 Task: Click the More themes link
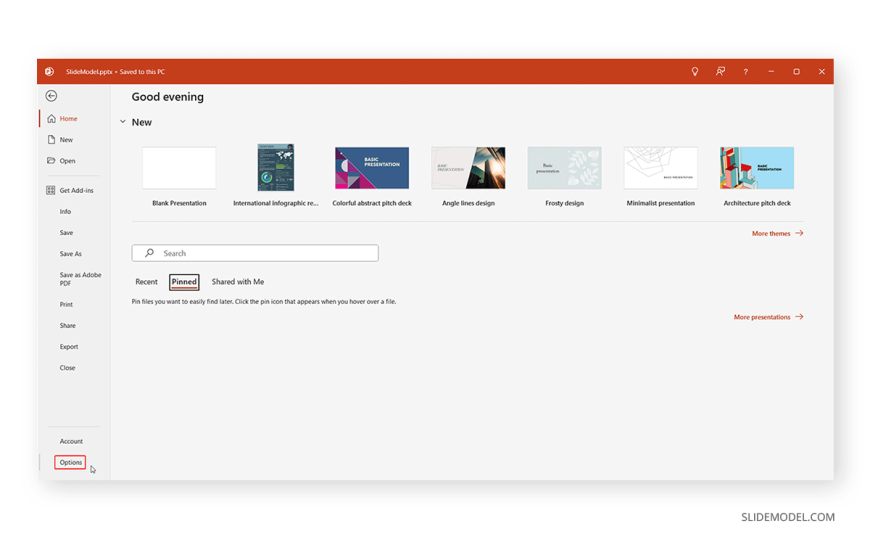(777, 234)
